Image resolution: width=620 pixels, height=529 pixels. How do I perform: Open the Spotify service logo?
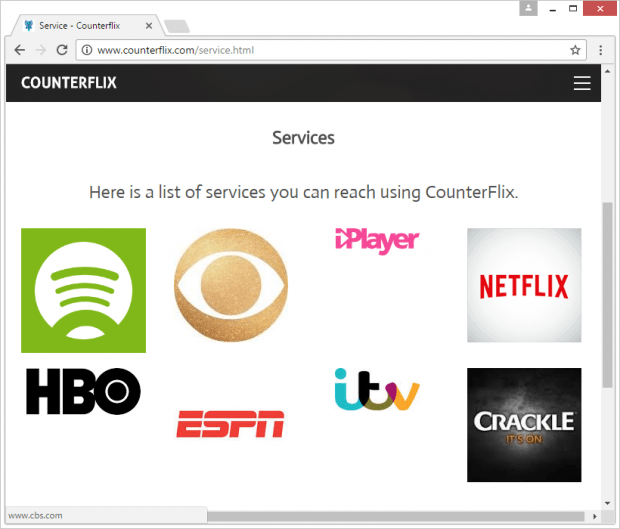pos(83,290)
